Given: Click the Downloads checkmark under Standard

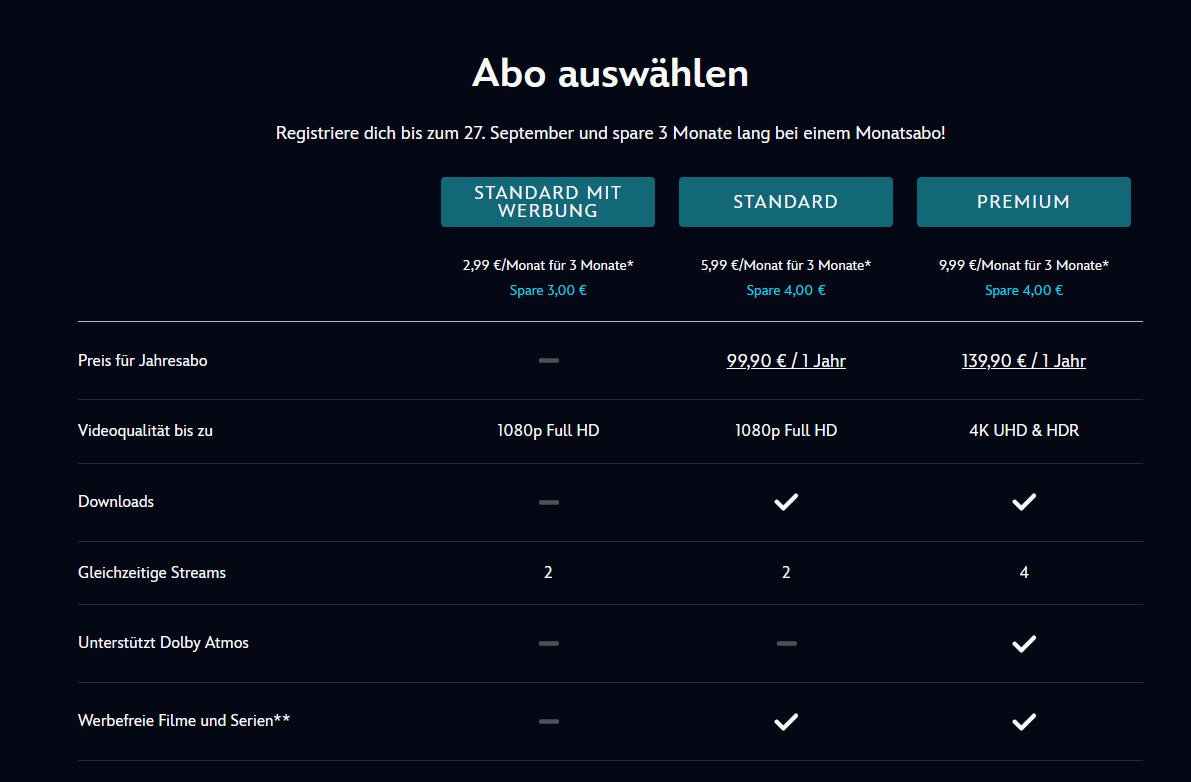Looking at the screenshot, I should 786,502.
